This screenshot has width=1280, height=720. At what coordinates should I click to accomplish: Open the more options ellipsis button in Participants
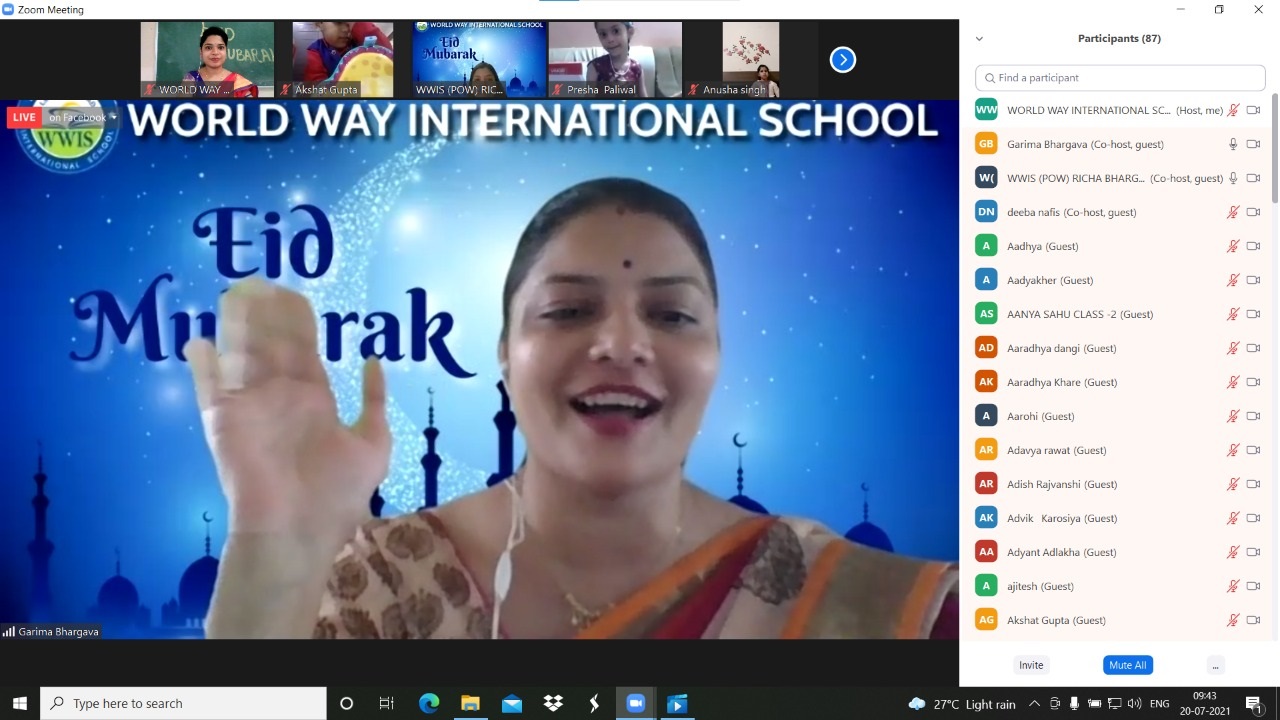pyautogui.click(x=1215, y=665)
